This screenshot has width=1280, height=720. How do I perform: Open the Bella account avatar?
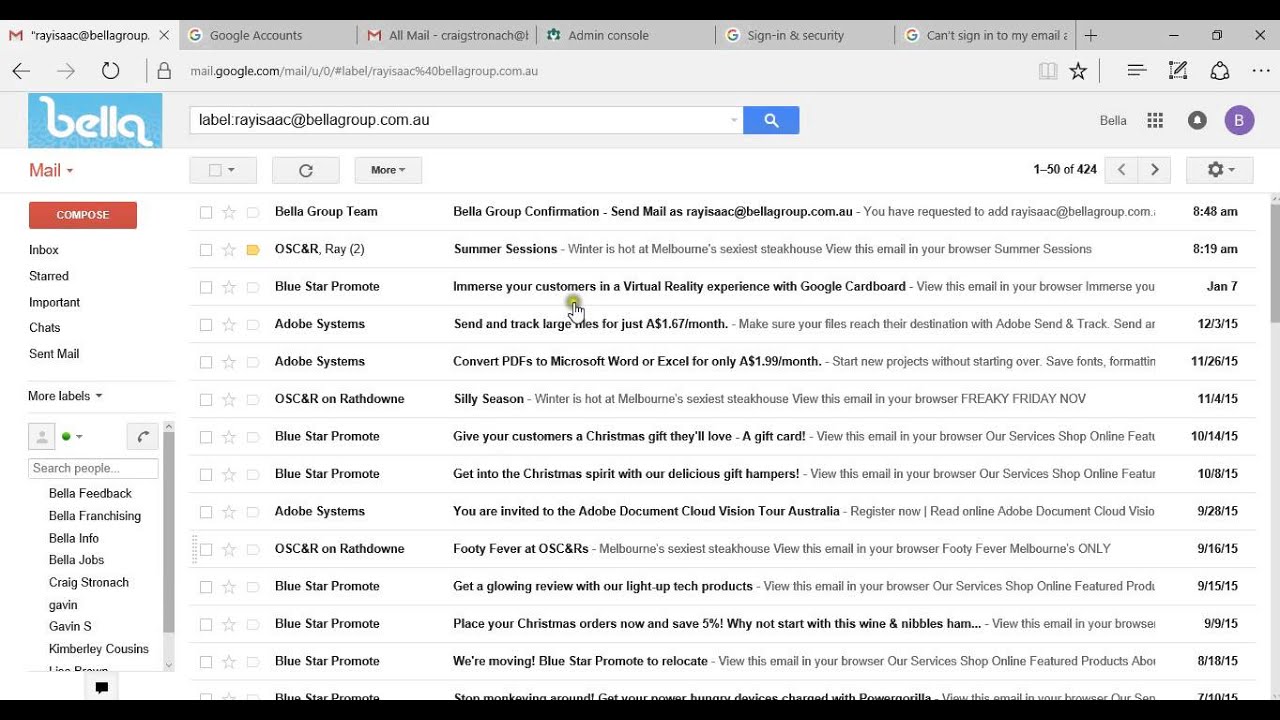(1239, 120)
